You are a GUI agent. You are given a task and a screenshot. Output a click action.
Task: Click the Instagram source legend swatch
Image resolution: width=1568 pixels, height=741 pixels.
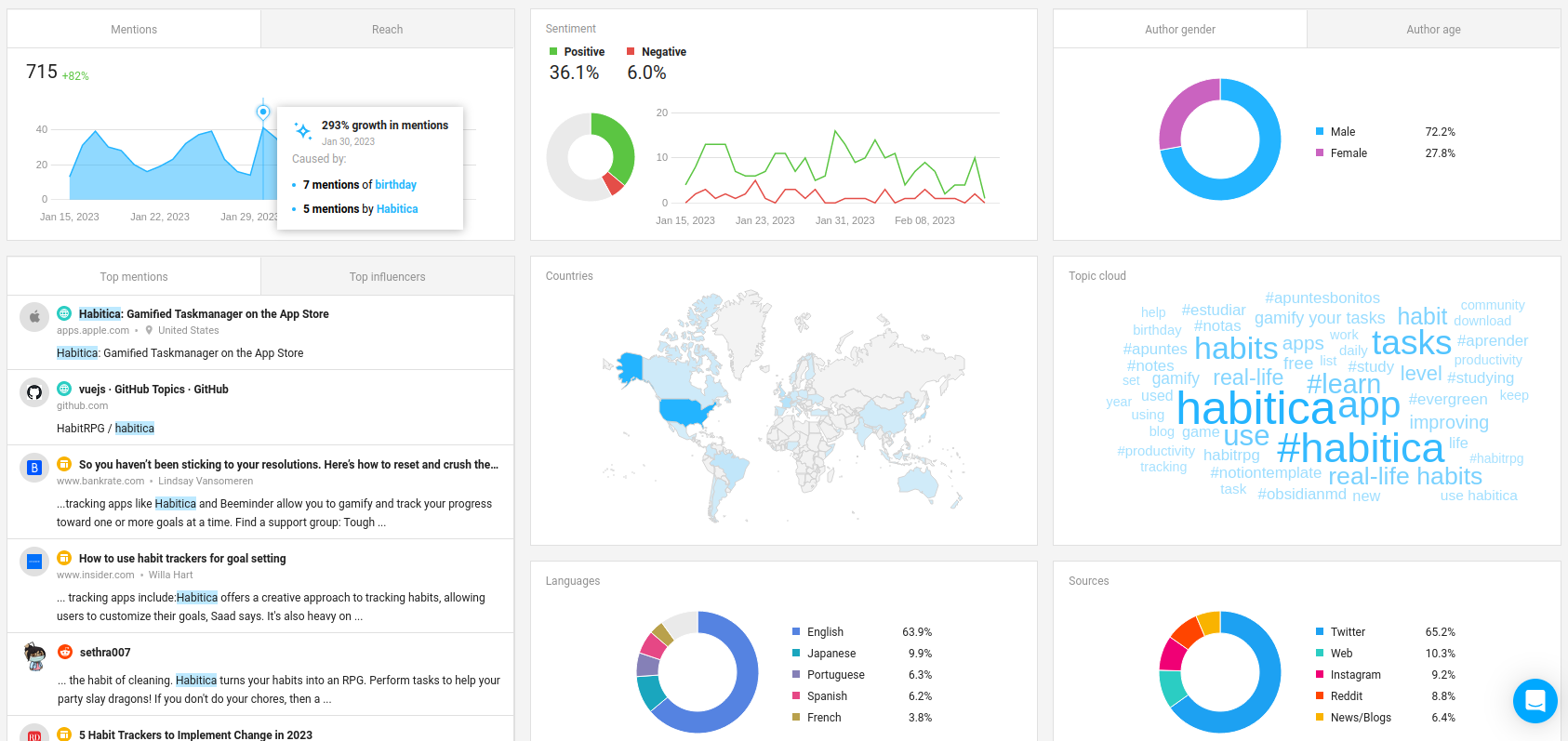coord(1320,674)
